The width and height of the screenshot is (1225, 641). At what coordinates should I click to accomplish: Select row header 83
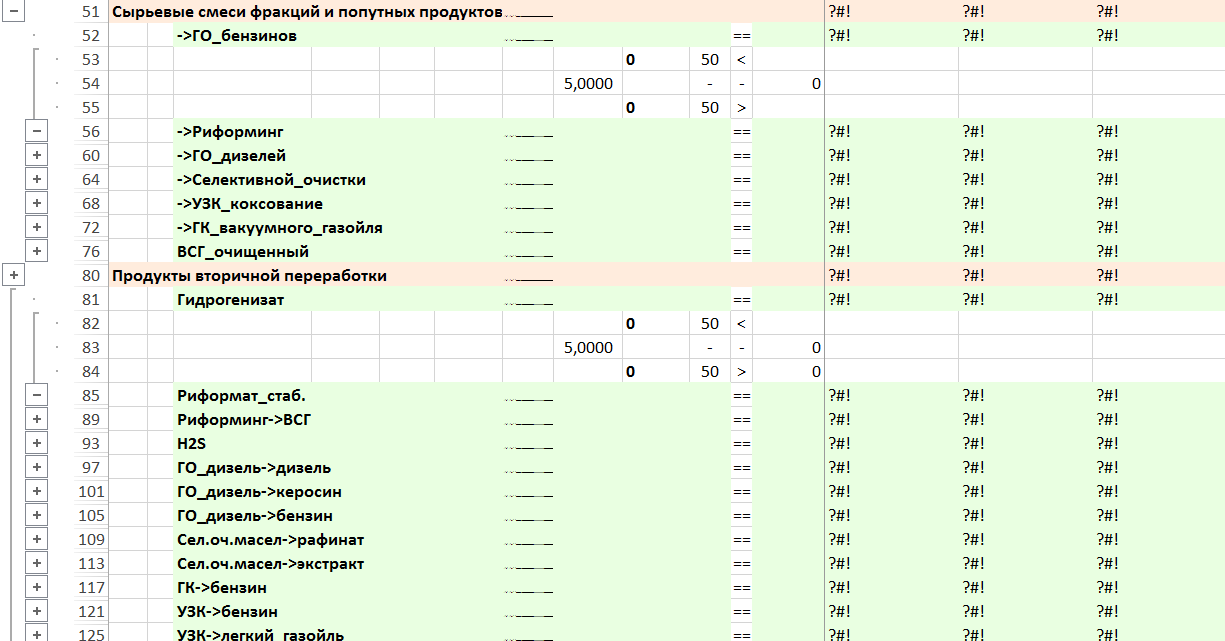(90, 347)
